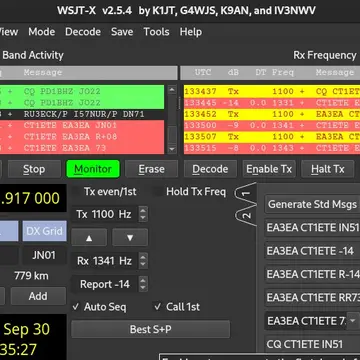Click the Tx 1100 Hz field
Image resolution: width=360 pixels, height=360 pixels.
pos(104,214)
